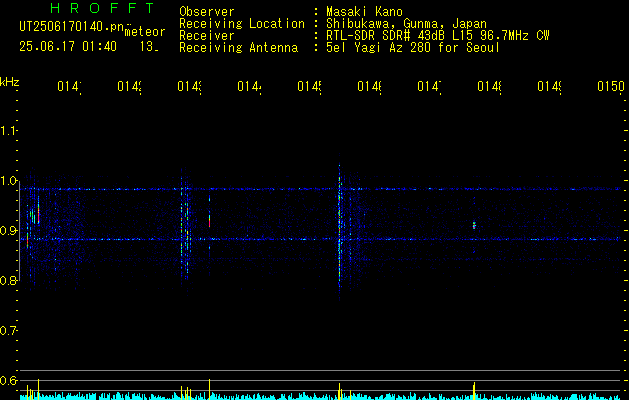
Task: Click the 1.0 frequency axis label
Action: click(8, 181)
